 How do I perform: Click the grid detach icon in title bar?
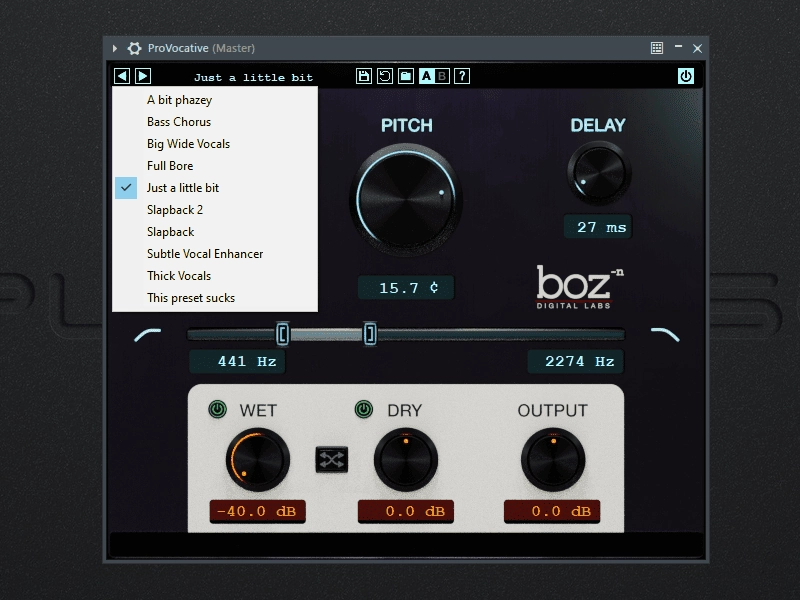(657, 48)
